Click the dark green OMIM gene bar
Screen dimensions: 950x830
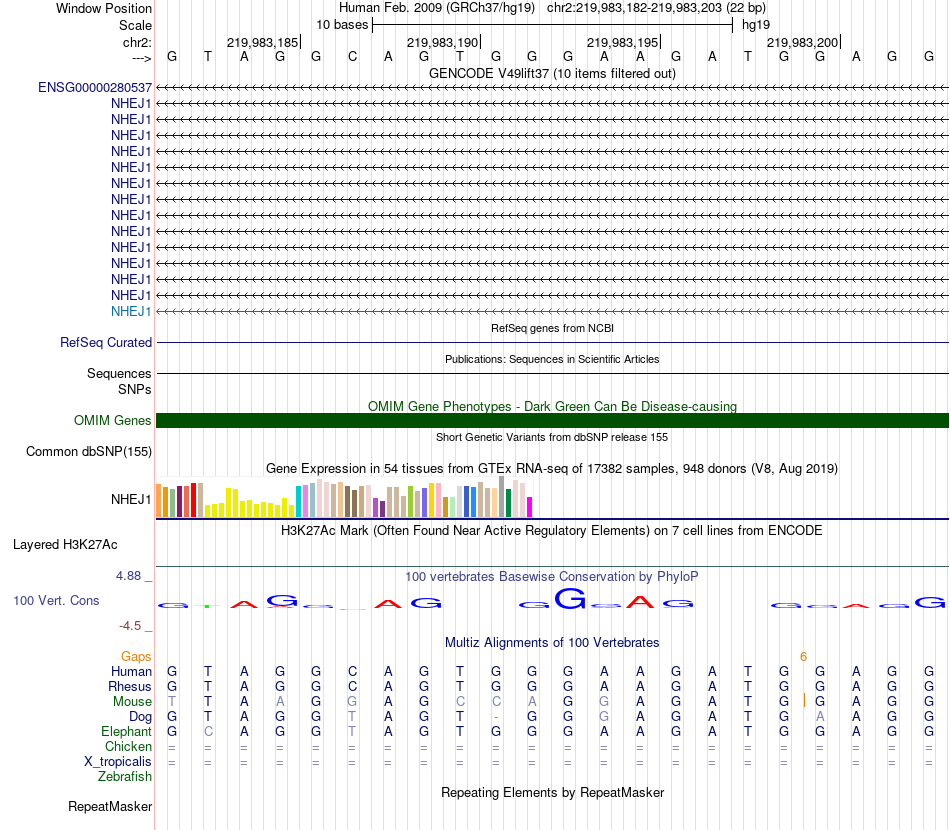pyautogui.click(x=552, y=420)
